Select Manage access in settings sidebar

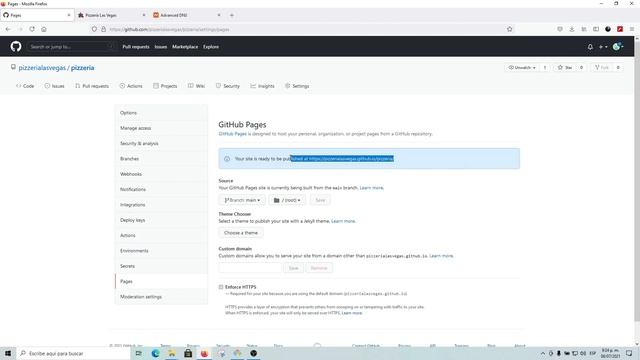coord(161,128)
